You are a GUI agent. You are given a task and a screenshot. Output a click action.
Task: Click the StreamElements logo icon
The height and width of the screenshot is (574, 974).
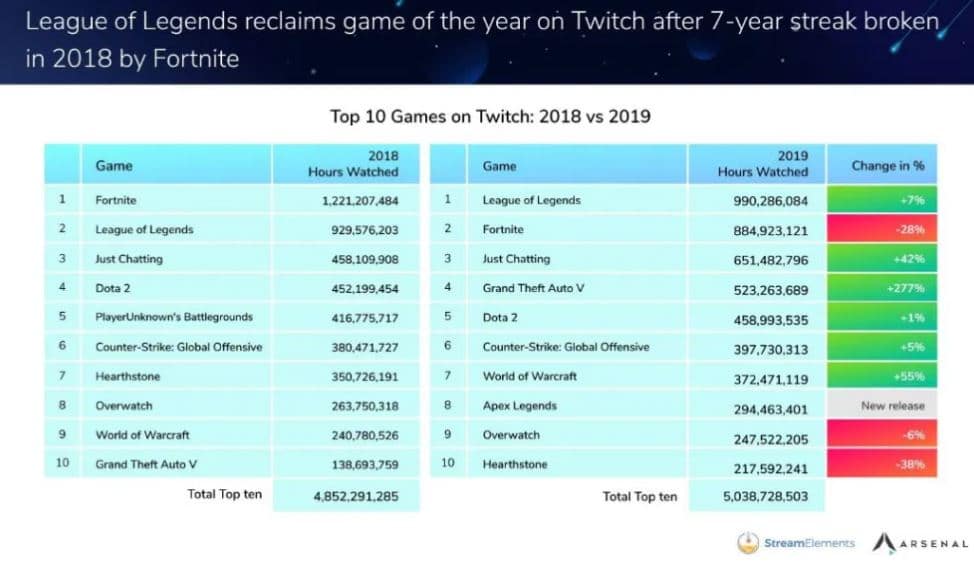tap(748, 543)
